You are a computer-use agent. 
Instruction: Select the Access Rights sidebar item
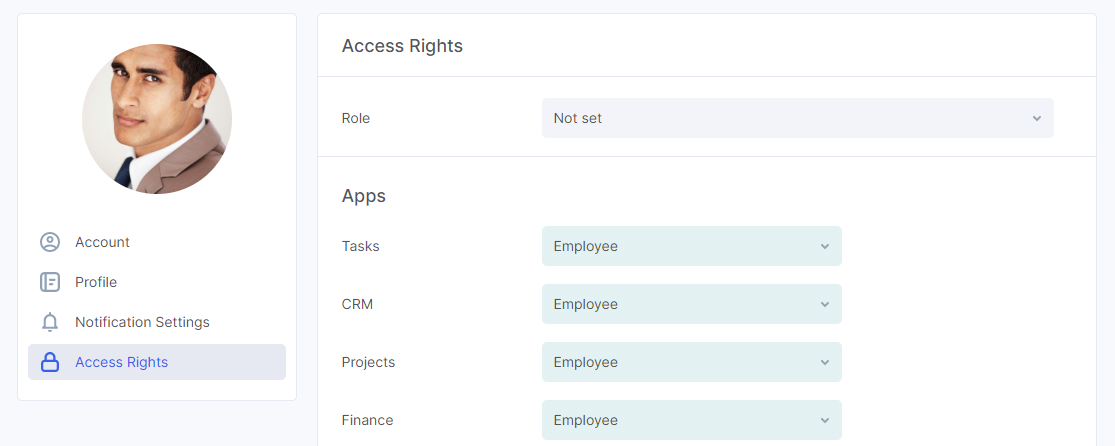pyautogui.click(x=157, y=362)
